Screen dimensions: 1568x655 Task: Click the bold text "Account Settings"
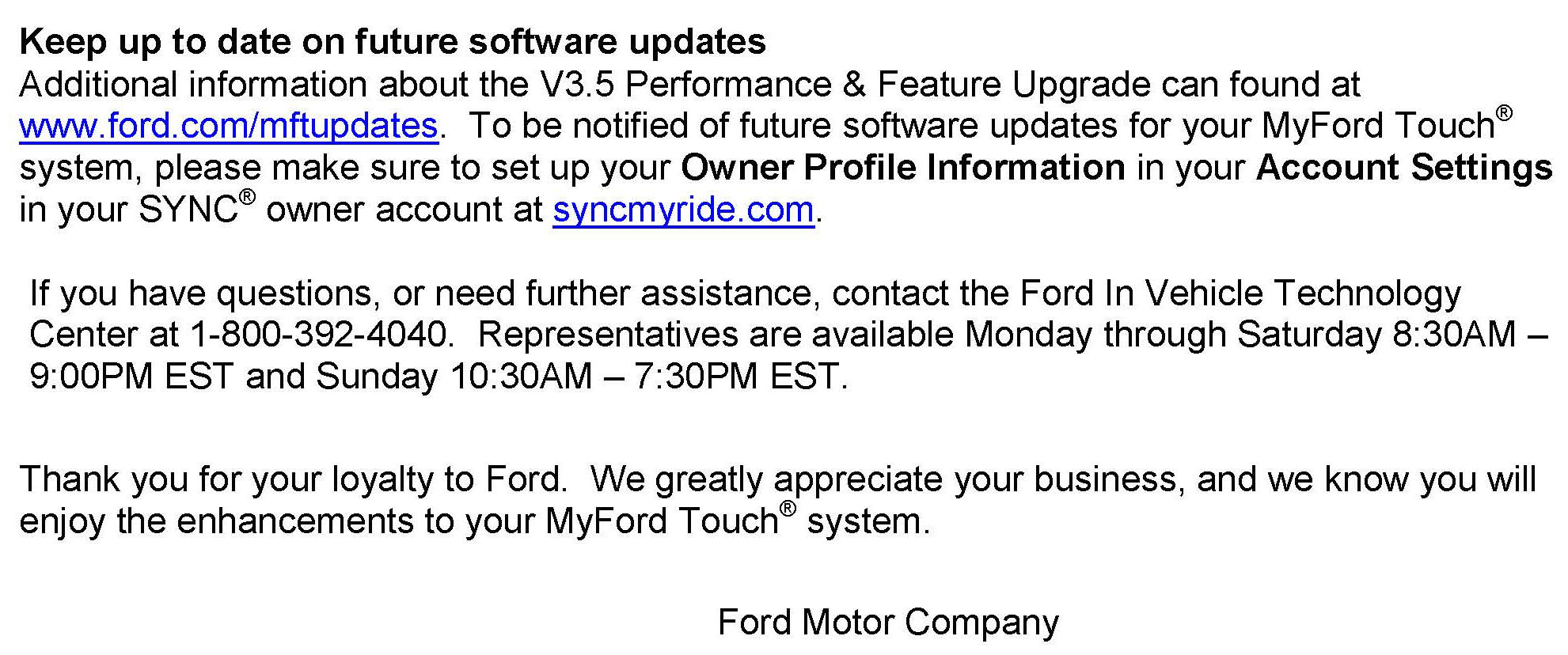coord(1403,168)
